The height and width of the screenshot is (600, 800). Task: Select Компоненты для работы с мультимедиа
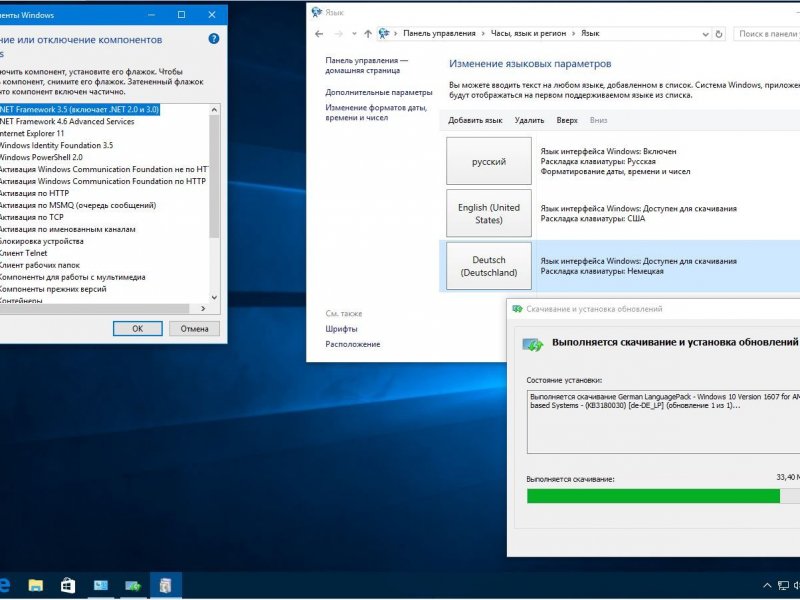click(x=72, y=277)
